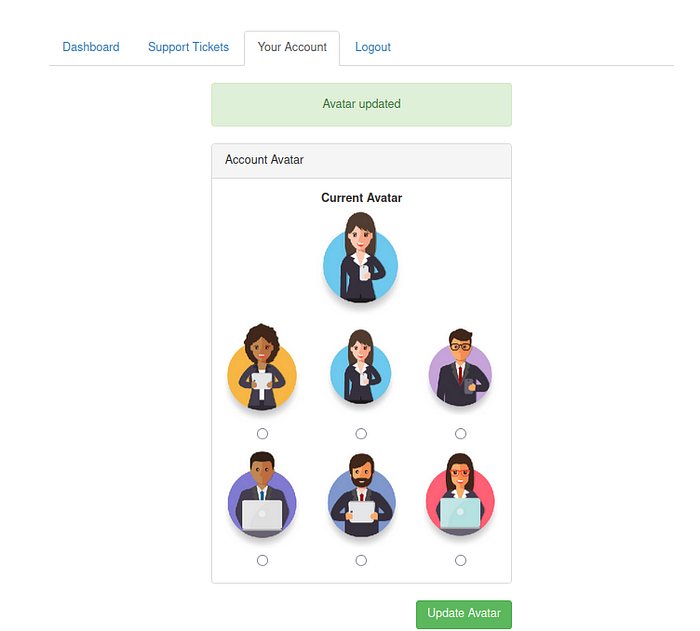Click the woman with phone avatar in grid
The width and height of the screenshot is (700, 631).
(x=361, y=367)
